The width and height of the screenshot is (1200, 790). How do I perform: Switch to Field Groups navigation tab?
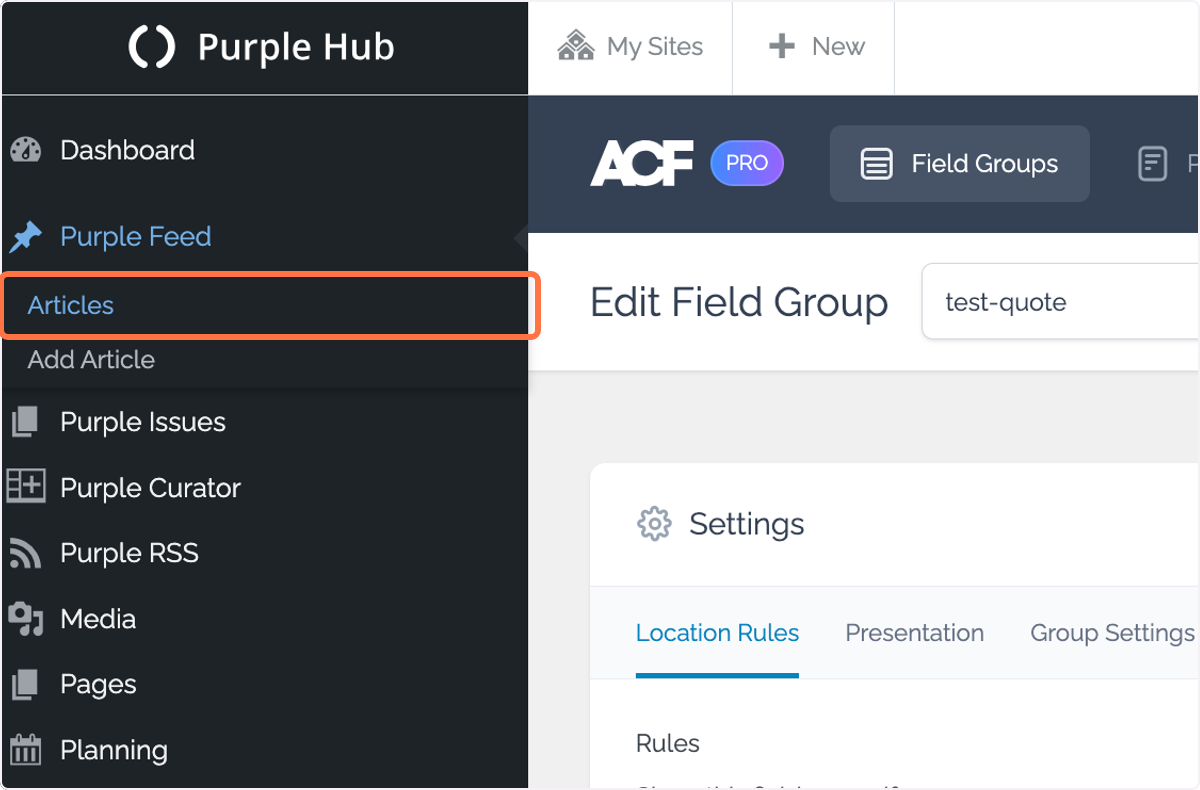click(959, 164)
